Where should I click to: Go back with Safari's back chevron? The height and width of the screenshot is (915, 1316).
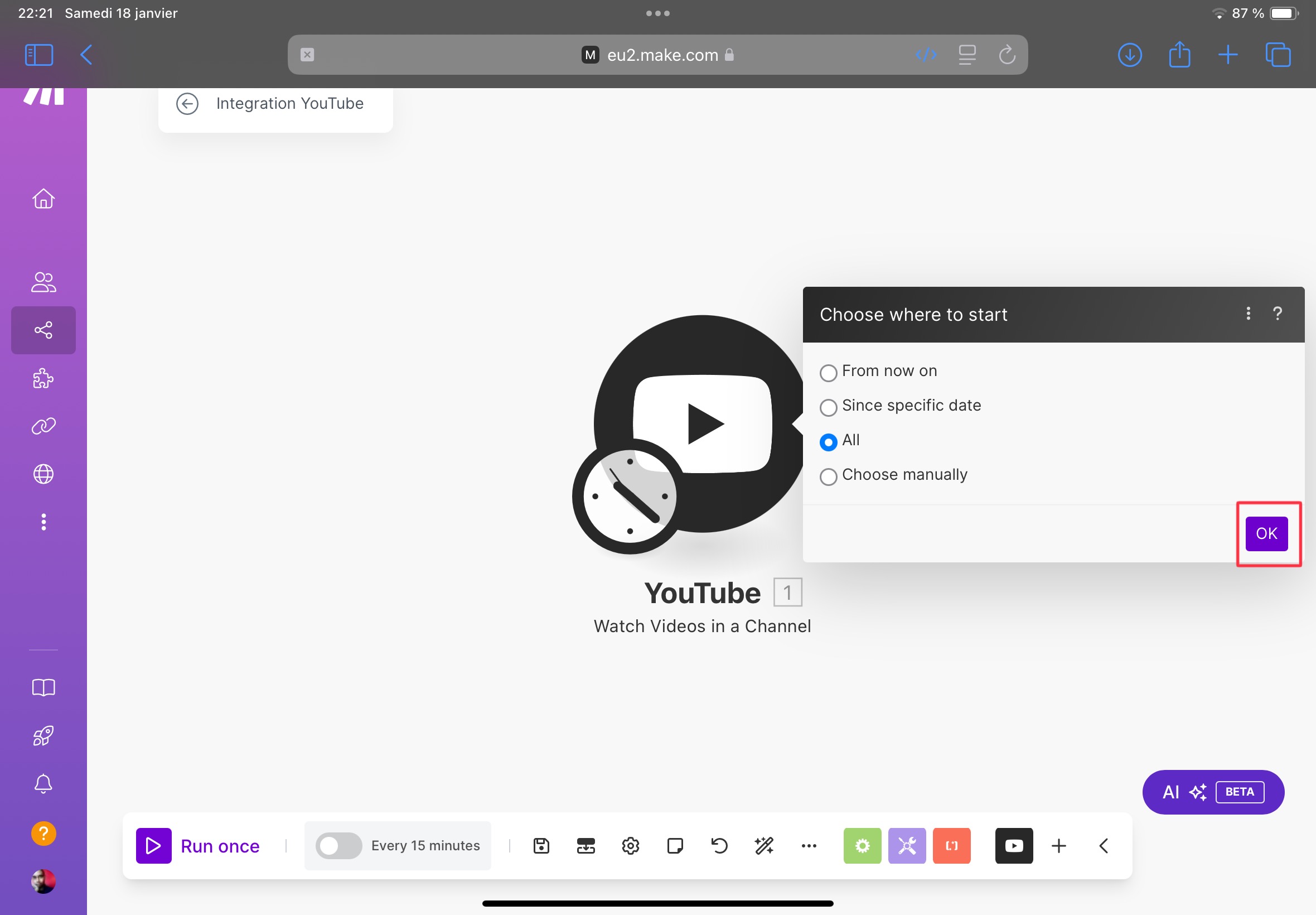(x=86, y=55)
